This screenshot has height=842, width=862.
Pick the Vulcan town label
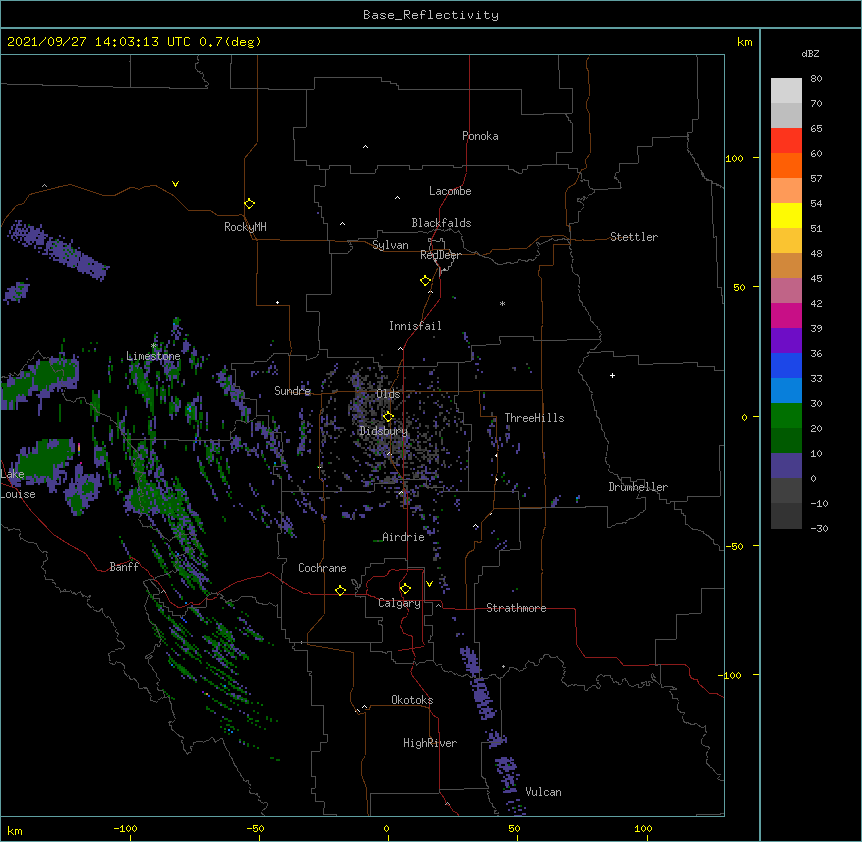pyautogui.click(x=543, y=792)
